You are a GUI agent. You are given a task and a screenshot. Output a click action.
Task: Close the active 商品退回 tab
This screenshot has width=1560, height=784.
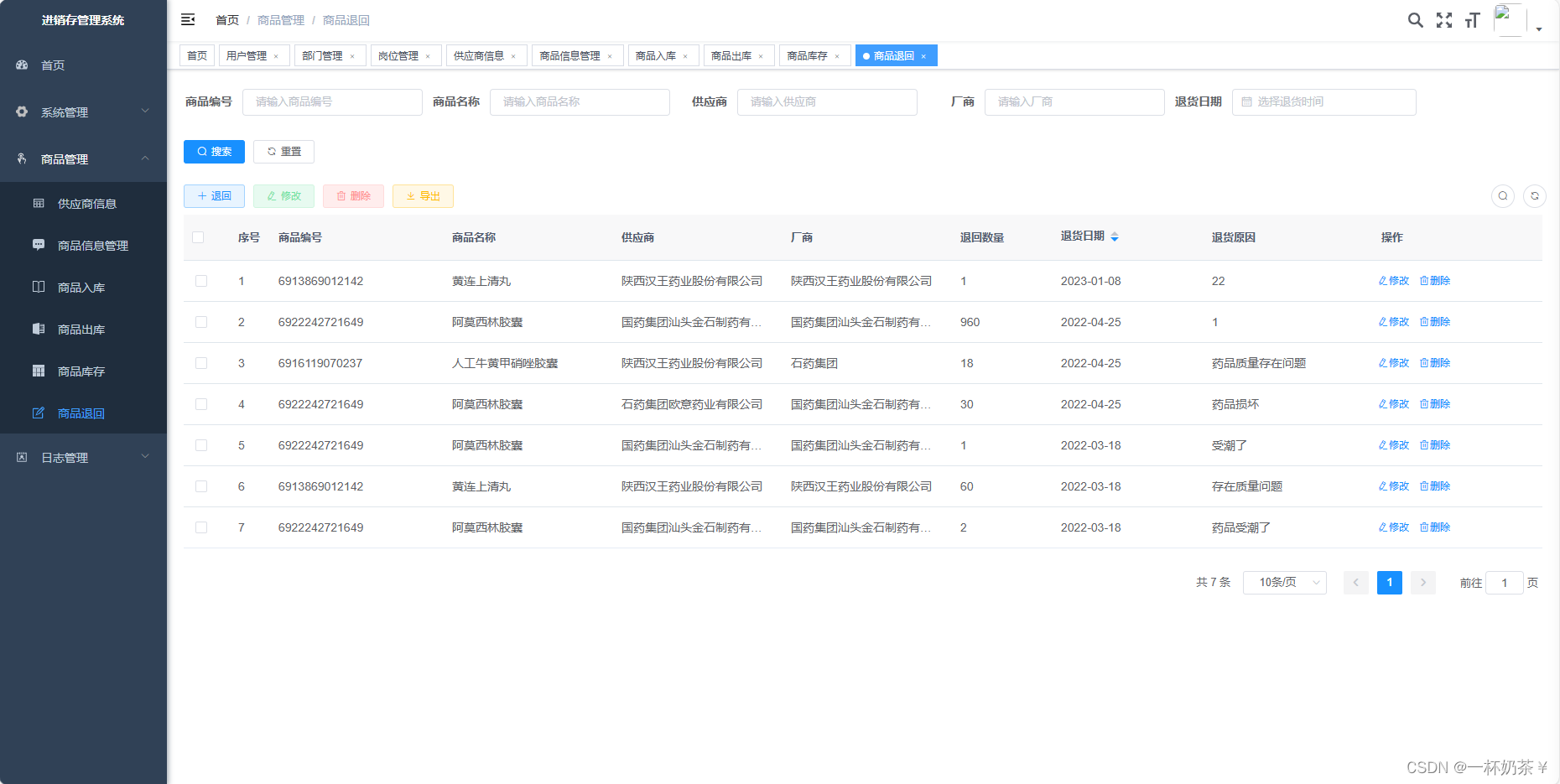point(923,56)
